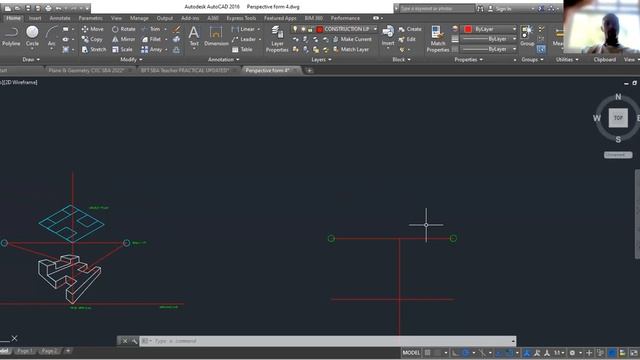Expand the Layers panel
This screenshot has width=640, height=360.
321,60
